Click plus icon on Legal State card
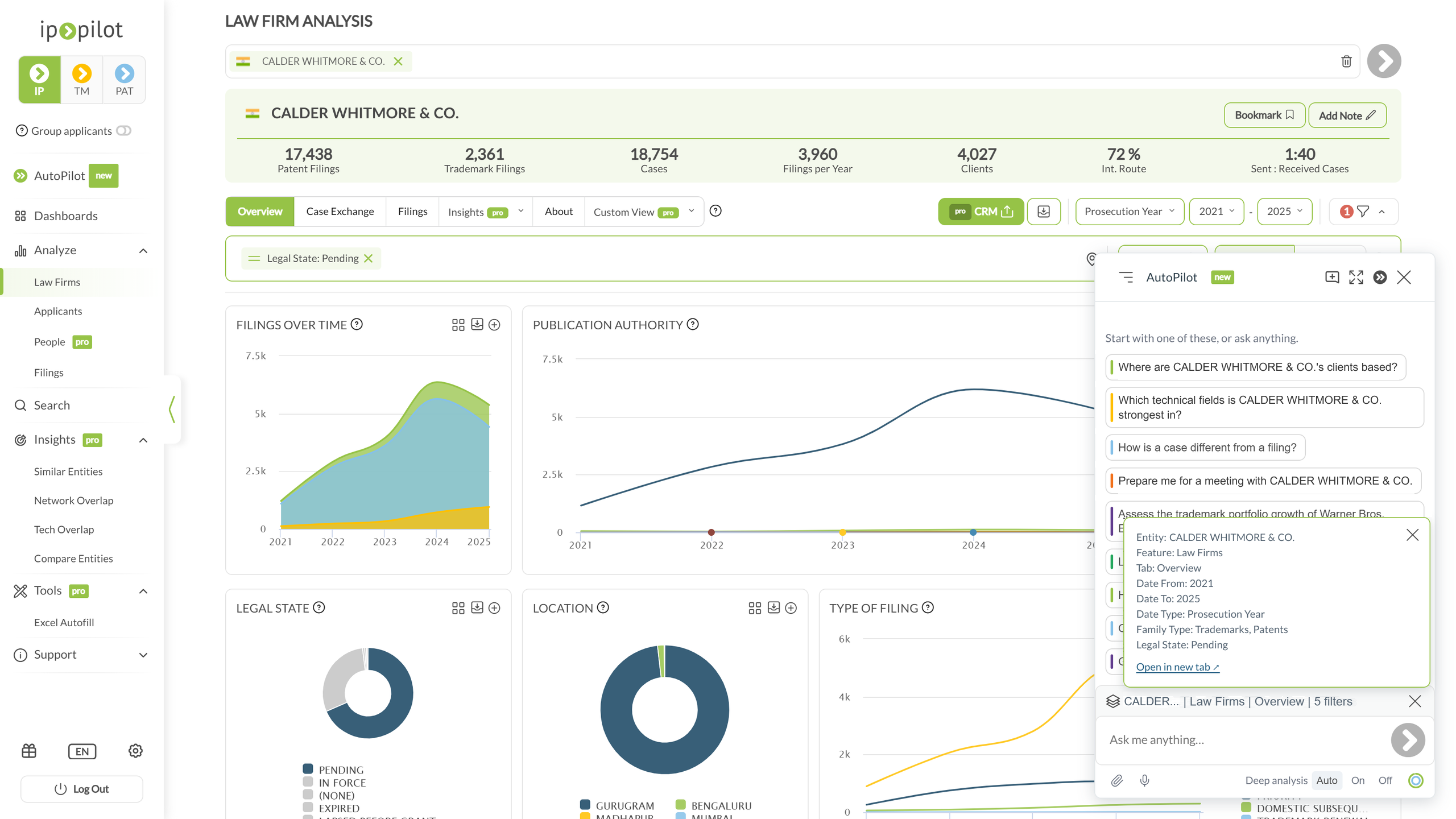1456x819 pixels. click(495, 608)
